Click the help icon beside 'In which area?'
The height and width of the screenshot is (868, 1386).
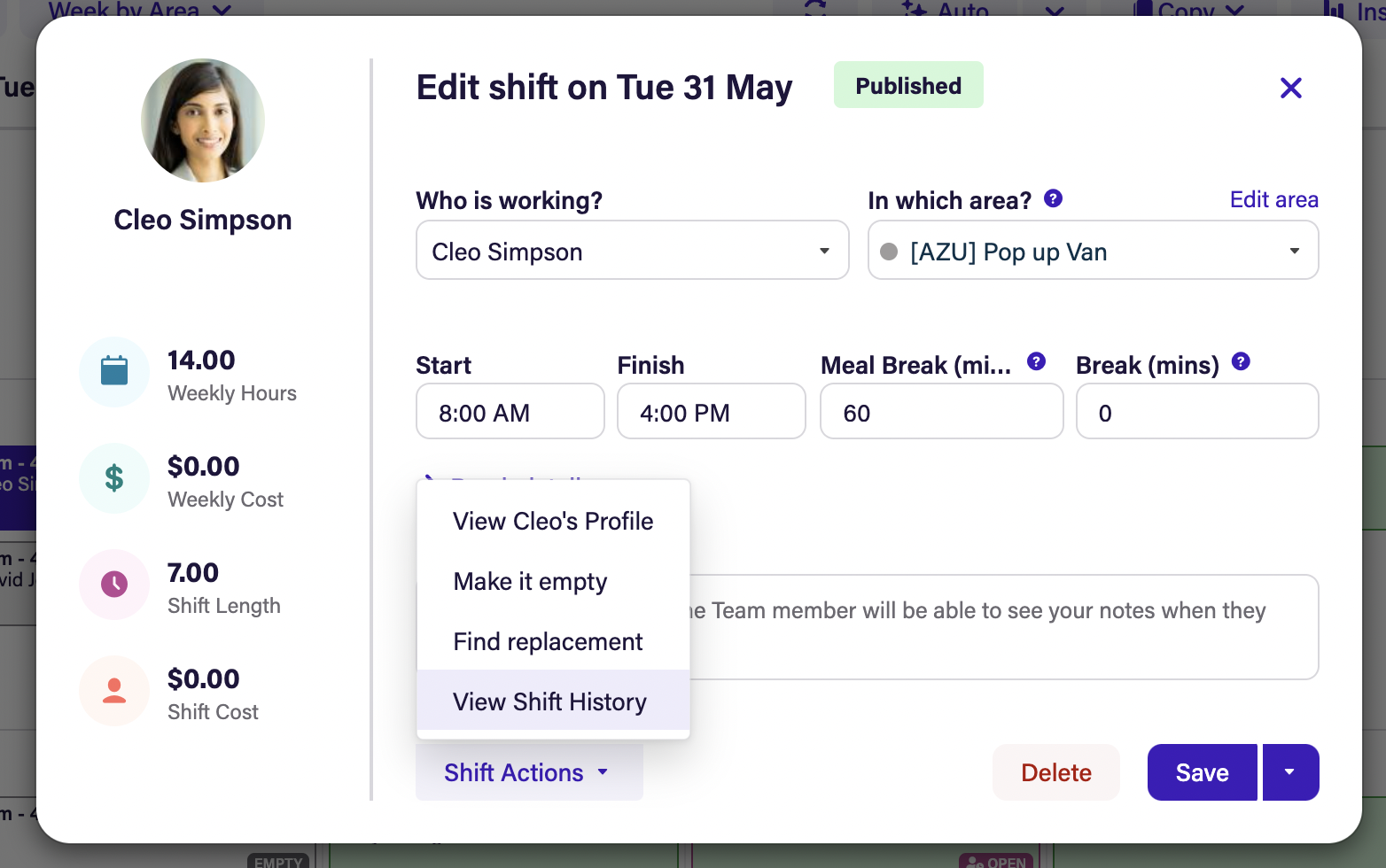1053,198
